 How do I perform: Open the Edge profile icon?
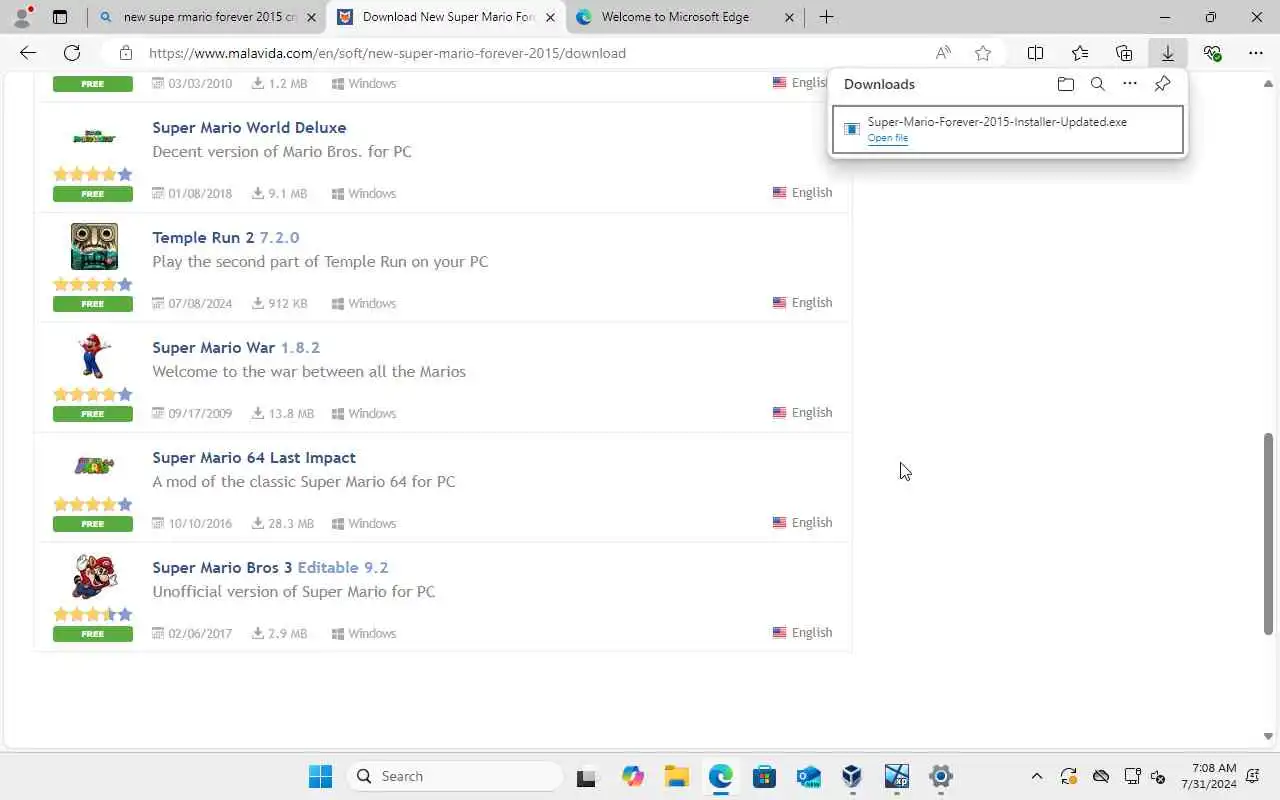pos(22,17)
